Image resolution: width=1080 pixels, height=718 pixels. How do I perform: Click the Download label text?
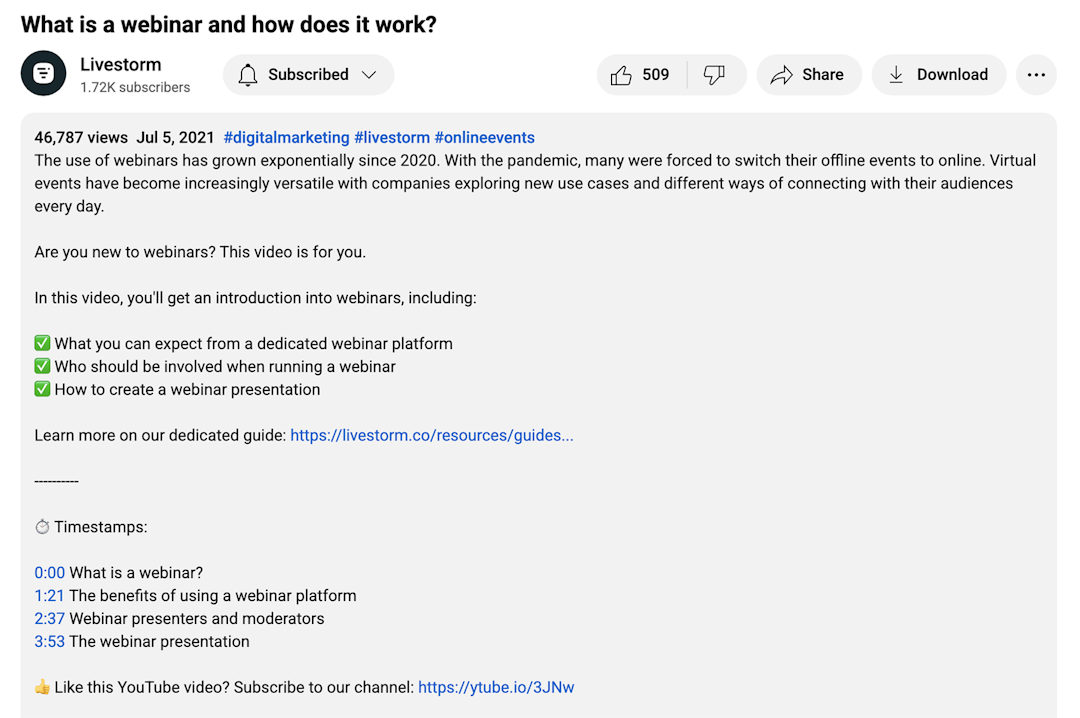(952, 74)
